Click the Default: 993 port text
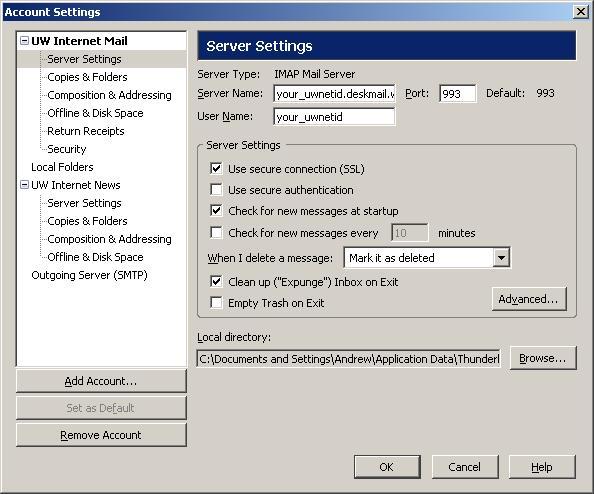Screen dimensions: 594x494 pos(521,93)
